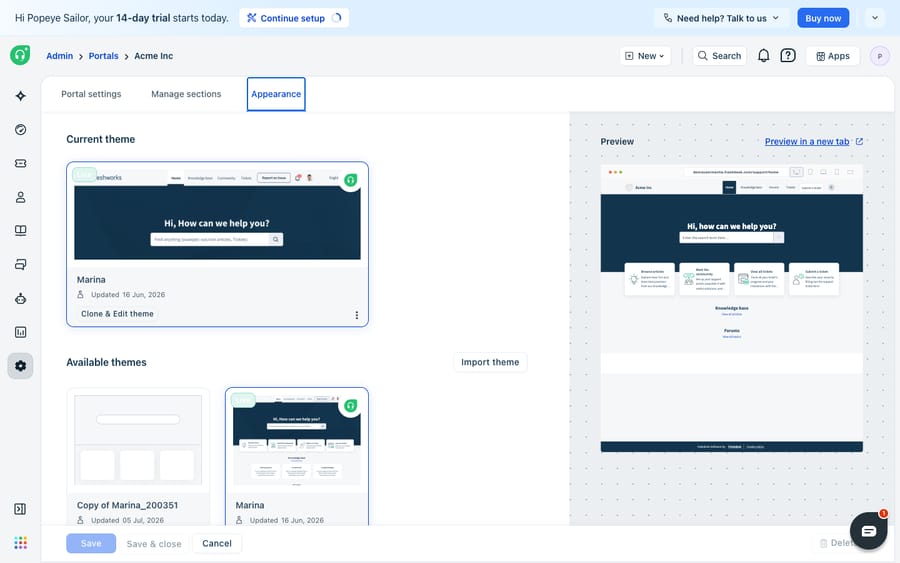Click the Freshdesk headset logo
This screenshot has width=900, height=563.
point(20,55)
